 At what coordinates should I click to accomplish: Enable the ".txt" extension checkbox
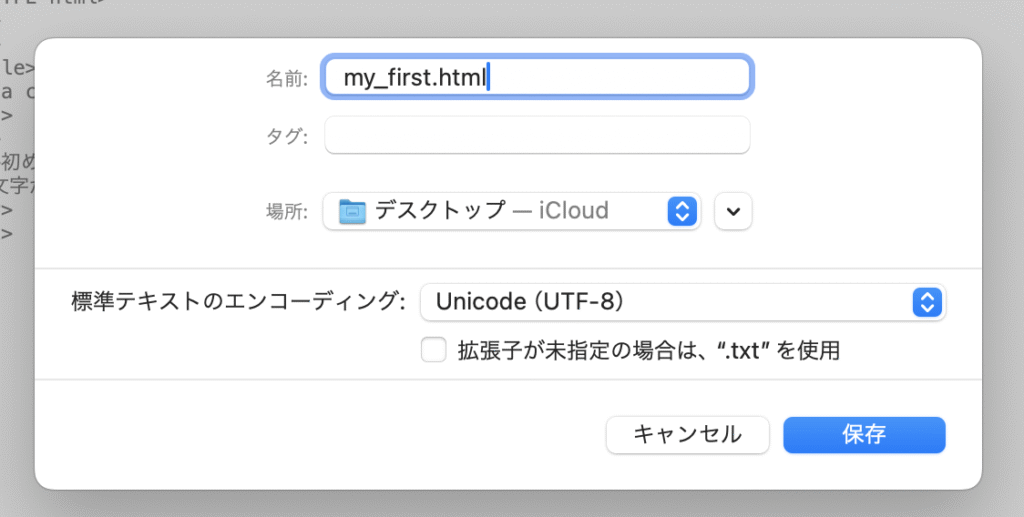[x=433, y=350]
